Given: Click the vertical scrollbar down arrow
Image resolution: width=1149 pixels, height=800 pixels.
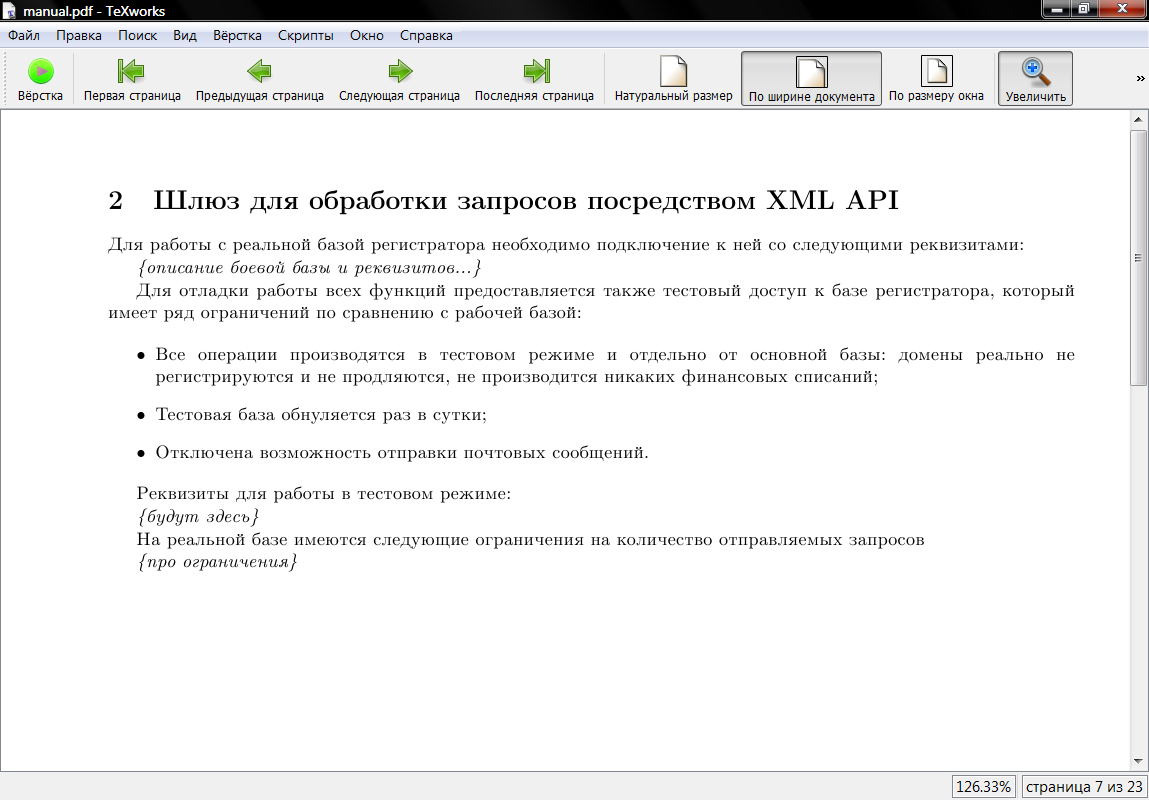Looking at the screenshot, I should point(1138,761).
